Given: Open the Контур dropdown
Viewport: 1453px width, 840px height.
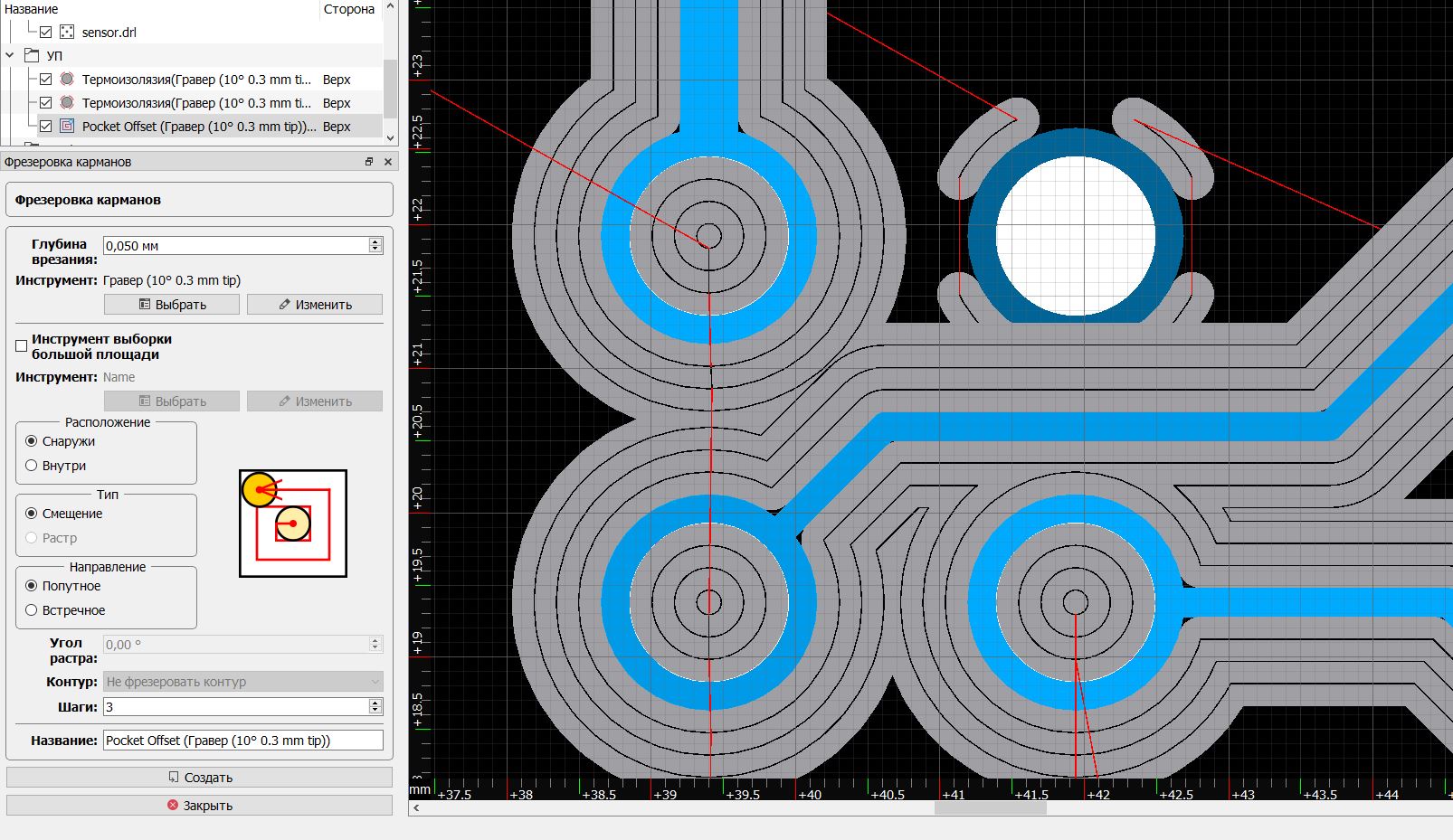Looking at the screenshot, I should click(242, 682).
